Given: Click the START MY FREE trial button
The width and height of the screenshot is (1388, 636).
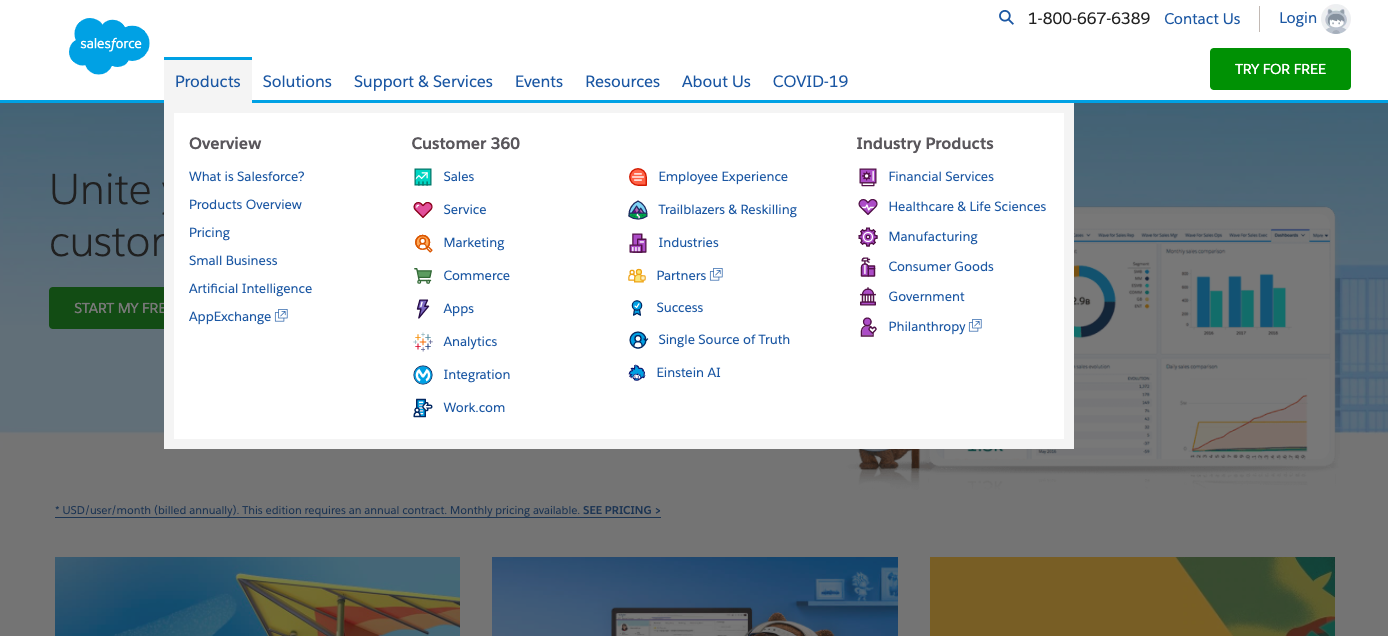Looking at the screenshot, I should coord(106,308).
